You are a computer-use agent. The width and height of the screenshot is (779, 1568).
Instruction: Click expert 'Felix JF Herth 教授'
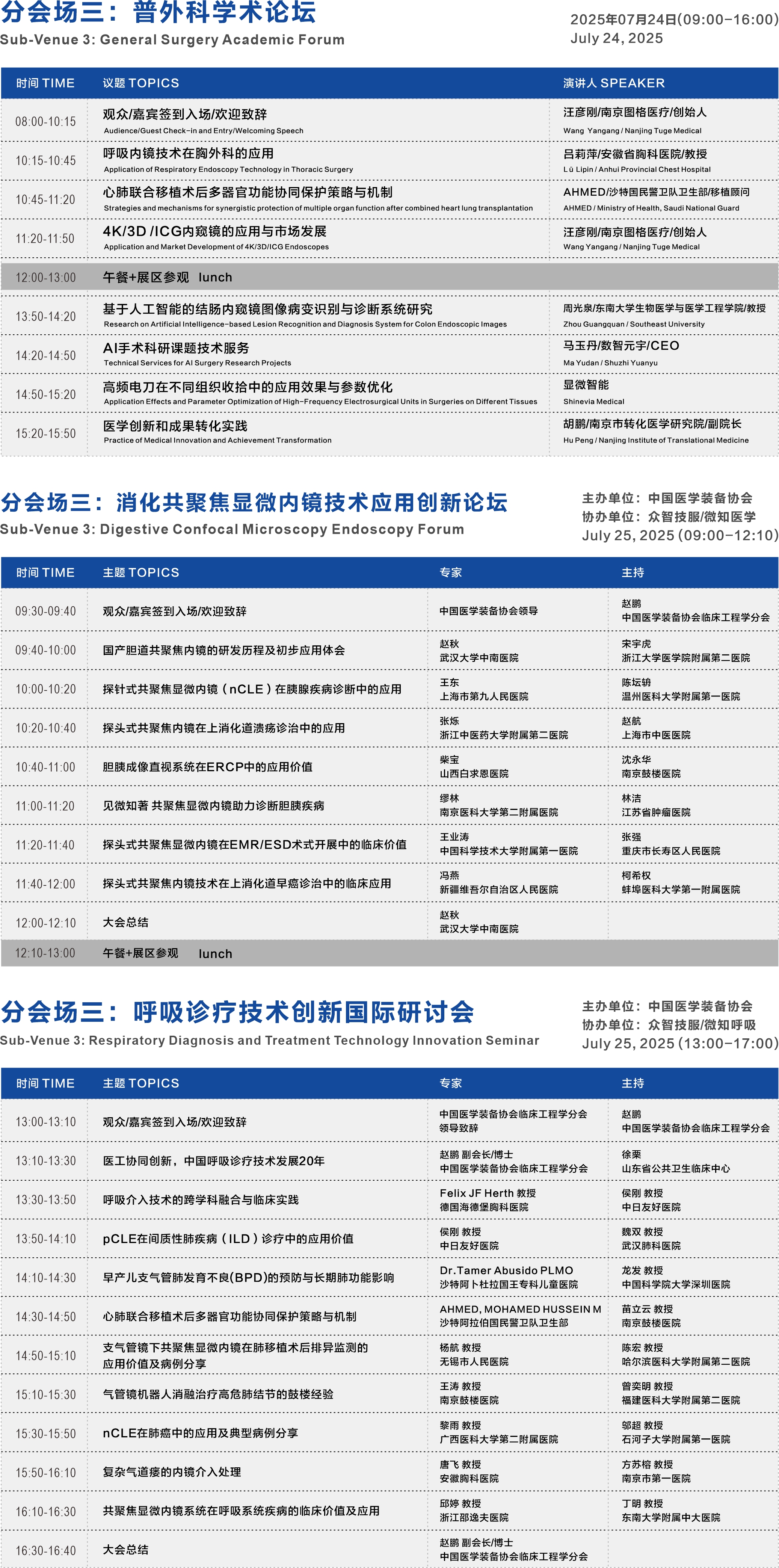488,1193
